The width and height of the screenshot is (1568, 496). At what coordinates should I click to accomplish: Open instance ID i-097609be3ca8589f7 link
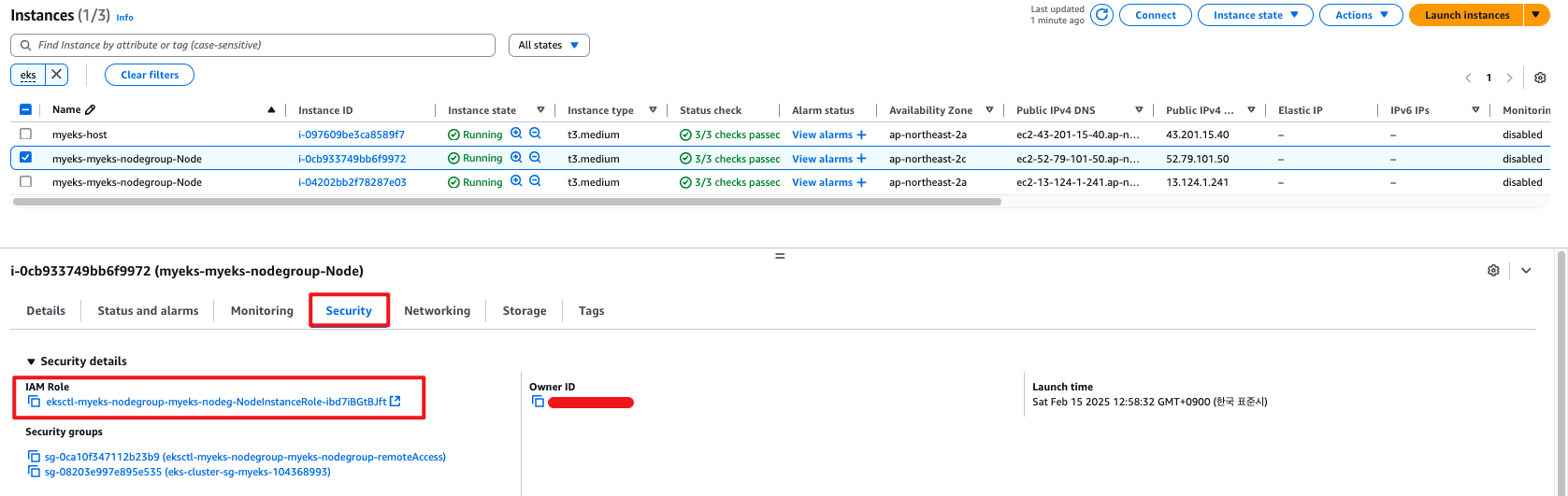pyautogui.click(x=352, y=135)
